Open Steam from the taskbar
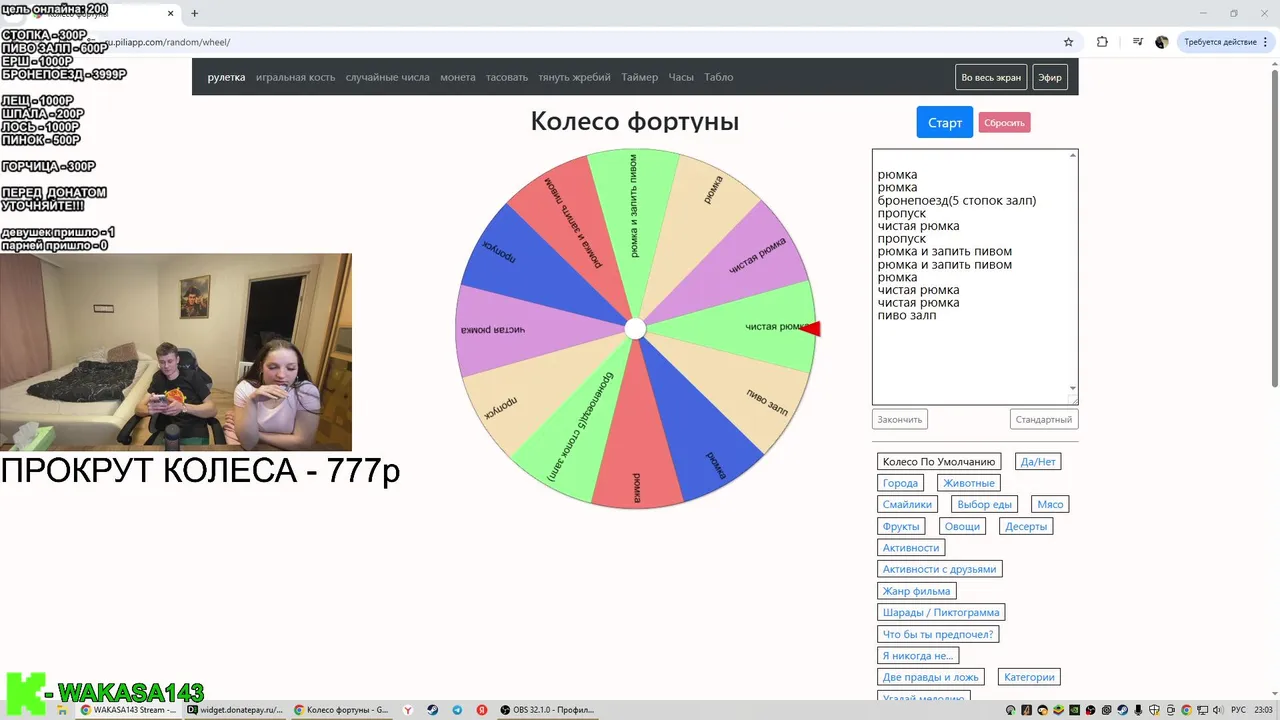Viewport: 1280px width, 720px height. tap(432, 710)
